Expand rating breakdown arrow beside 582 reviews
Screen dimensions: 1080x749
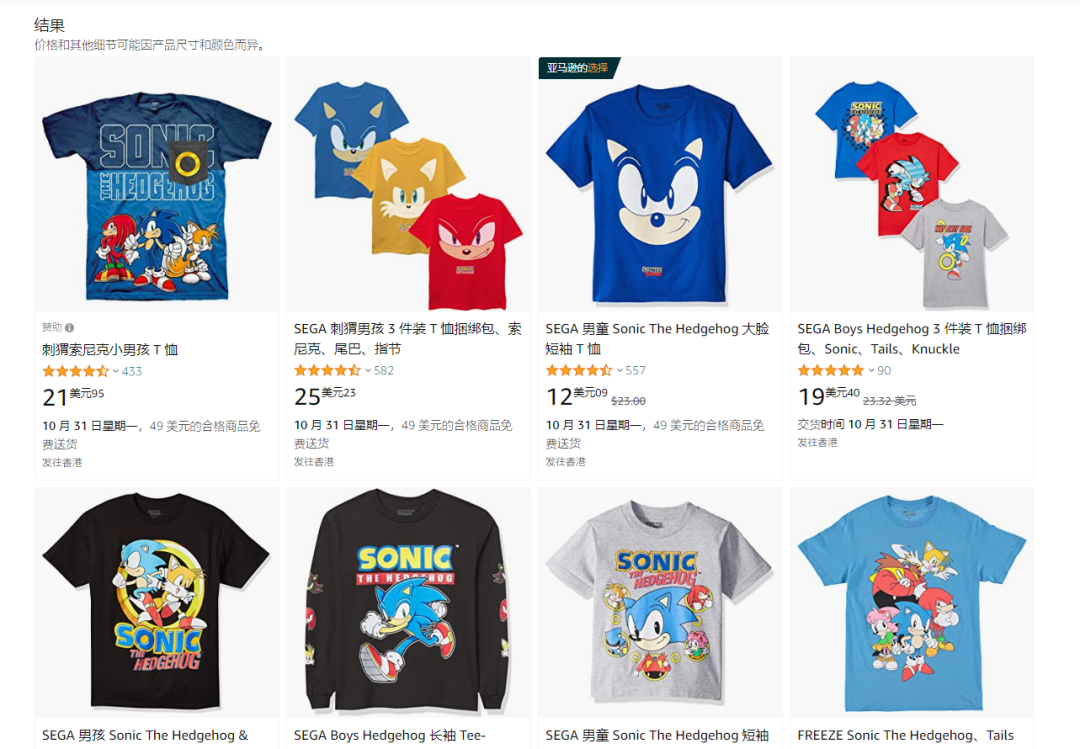click(368, 371)
